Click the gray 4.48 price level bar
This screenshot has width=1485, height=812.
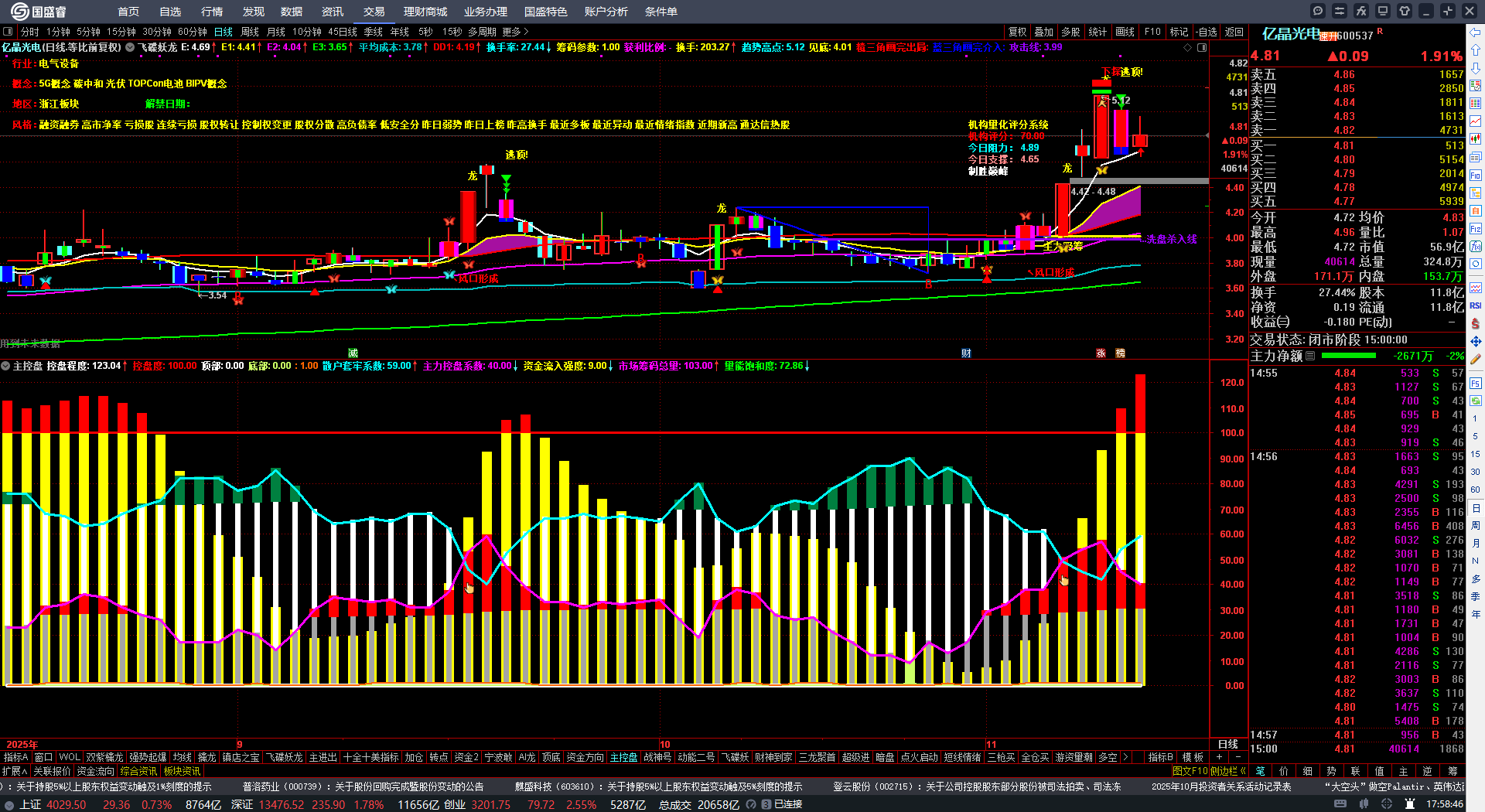click(1138, 182)
